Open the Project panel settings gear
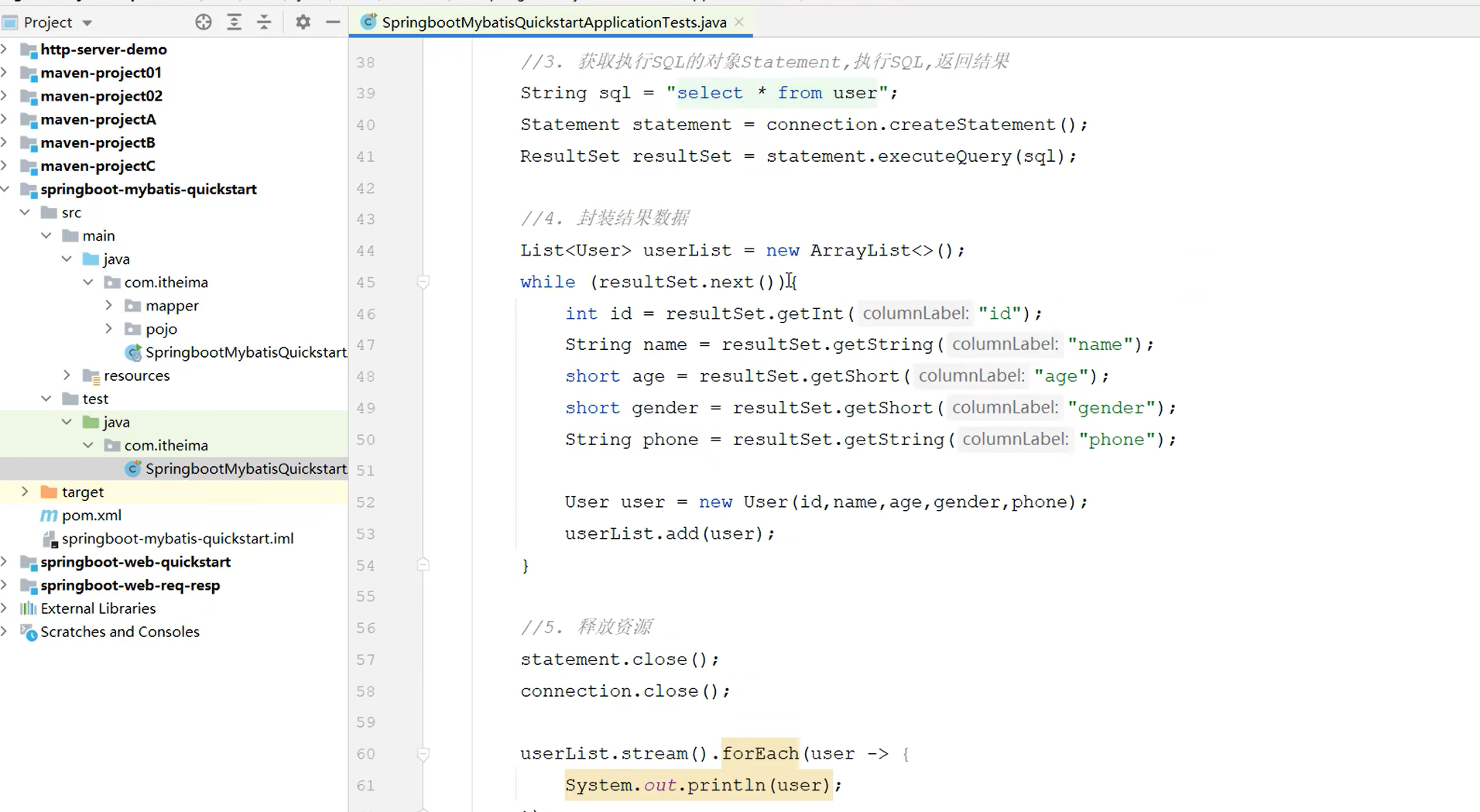The width and height of the screenshot is (1480, 812). coord(303,22)
